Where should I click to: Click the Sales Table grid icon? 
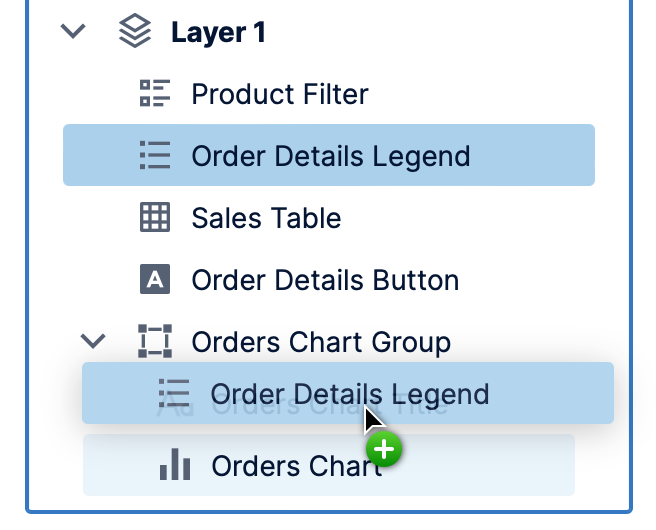[154, 218]
